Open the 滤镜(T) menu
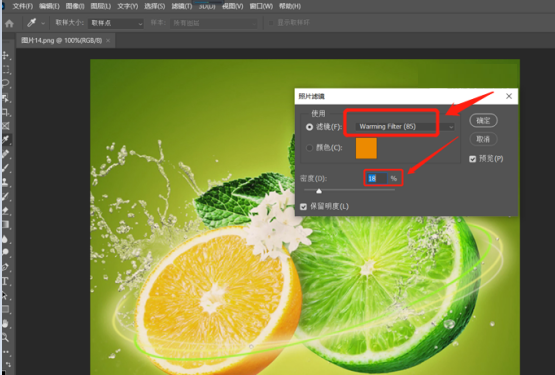Viewport: 555px width, 375px height. [x=182, y=6]
